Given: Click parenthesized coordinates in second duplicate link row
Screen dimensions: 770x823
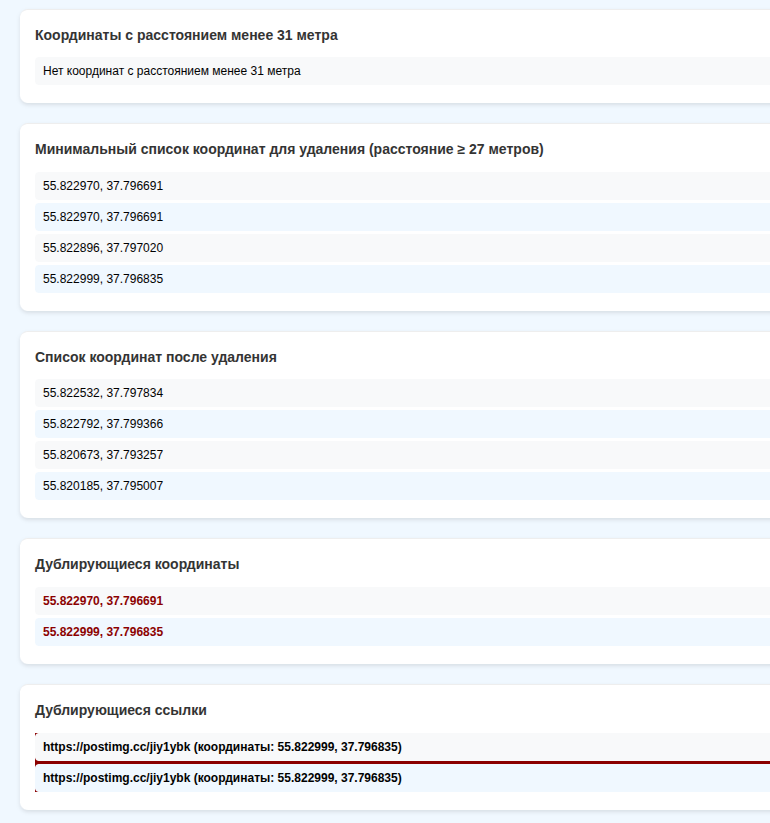Looking at the screenshot, I should click(298, 778).
